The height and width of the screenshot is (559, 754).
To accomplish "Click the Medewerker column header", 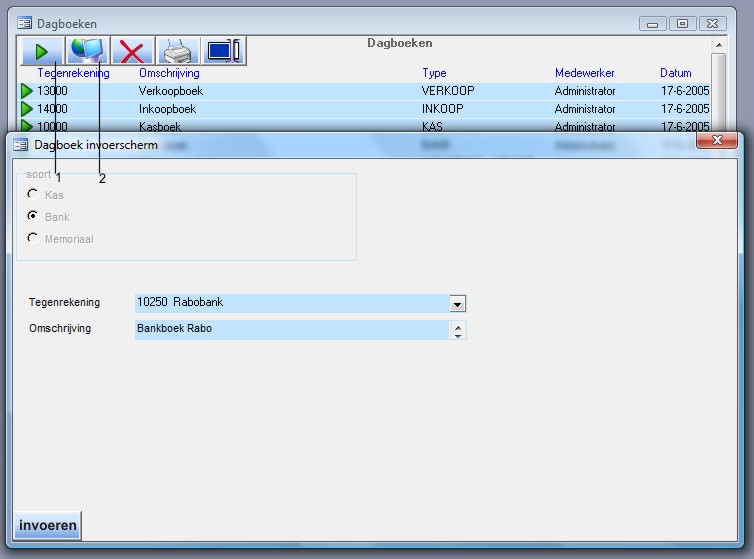I will (x=584, y=73).
